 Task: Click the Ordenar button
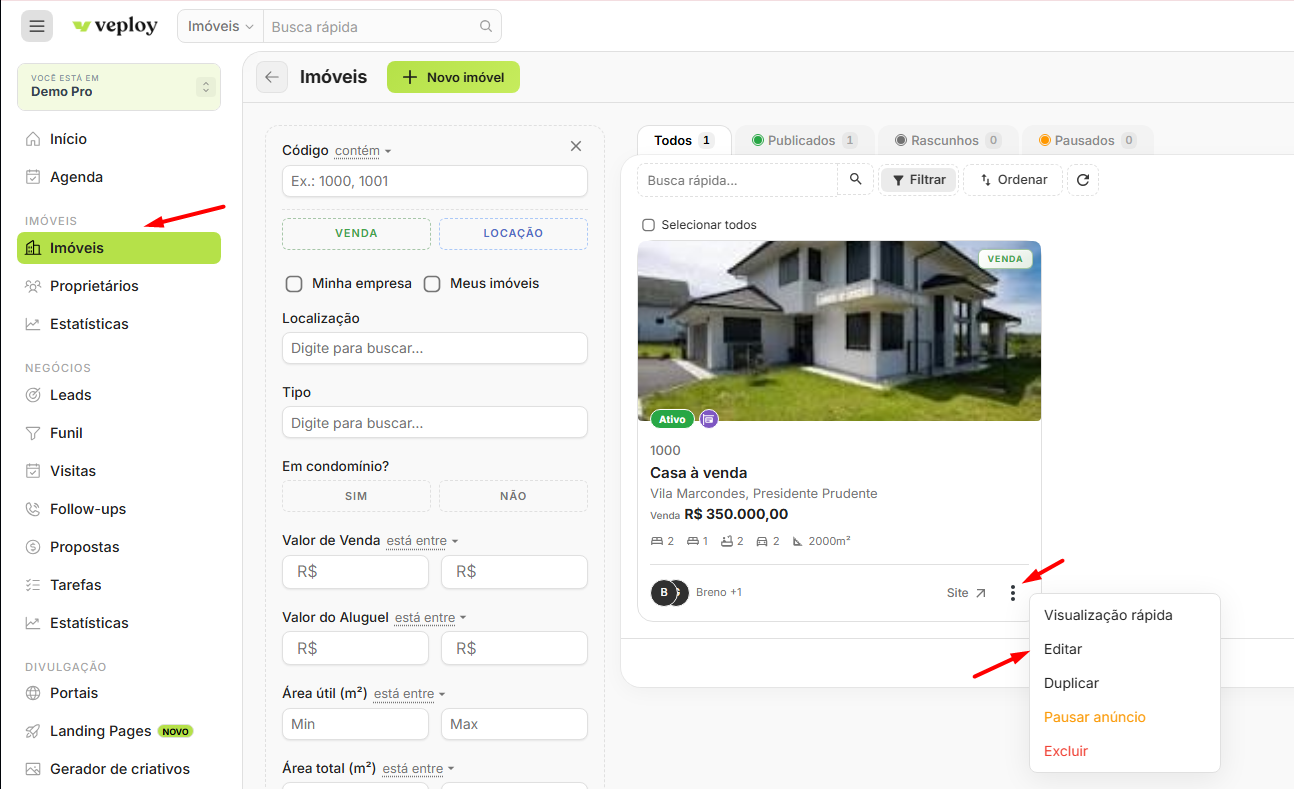[1013, 180]
